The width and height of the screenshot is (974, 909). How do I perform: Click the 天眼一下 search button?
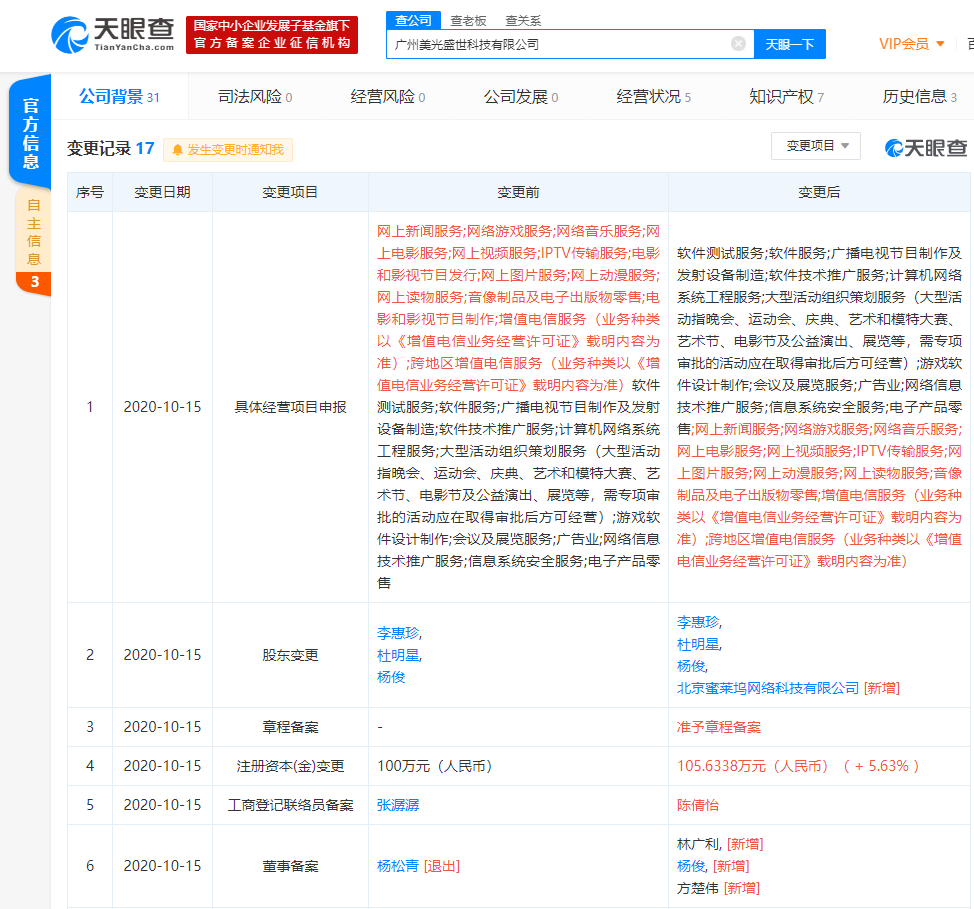(x=790, y=44)
